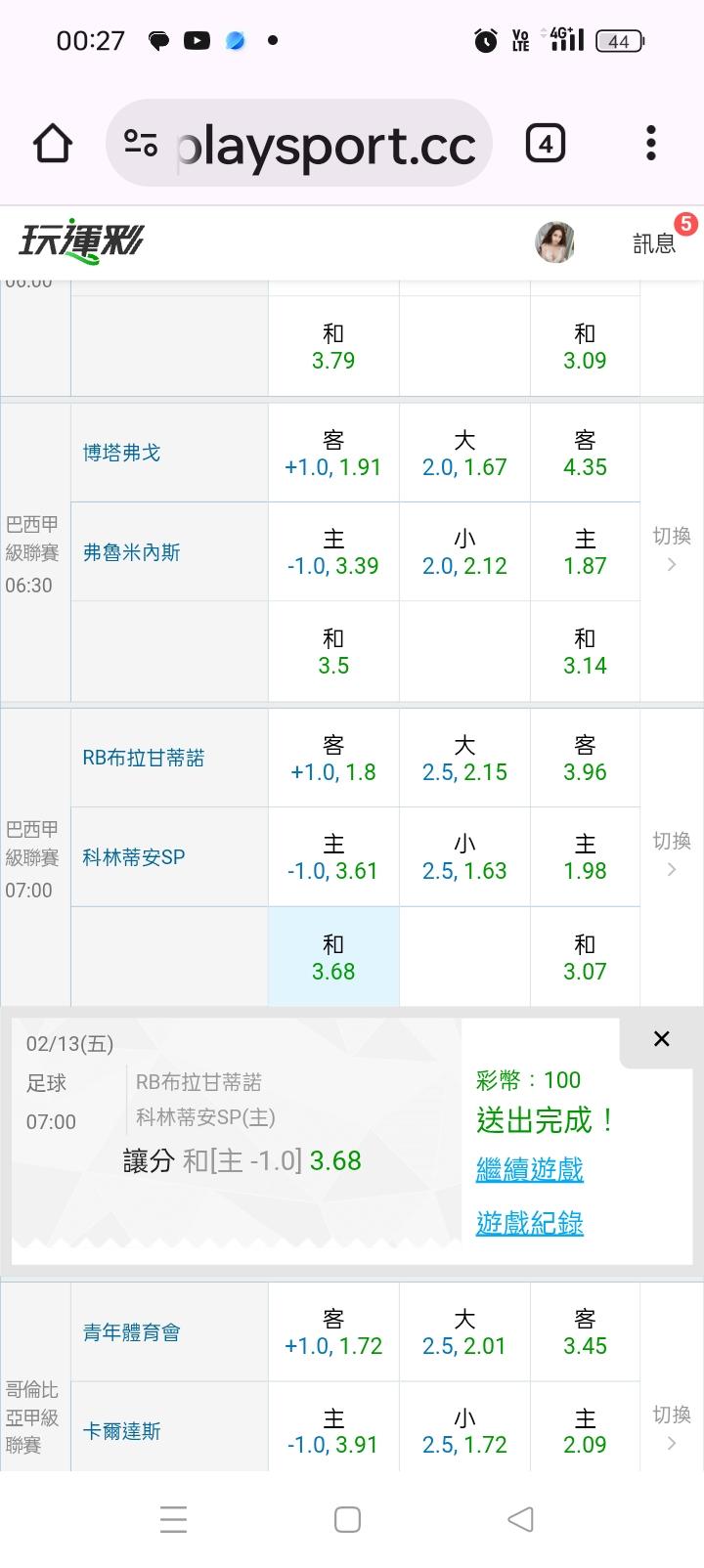Open the user profile avatar
The width and height of the screenshot is (704, 1568).
pos(554,242)
